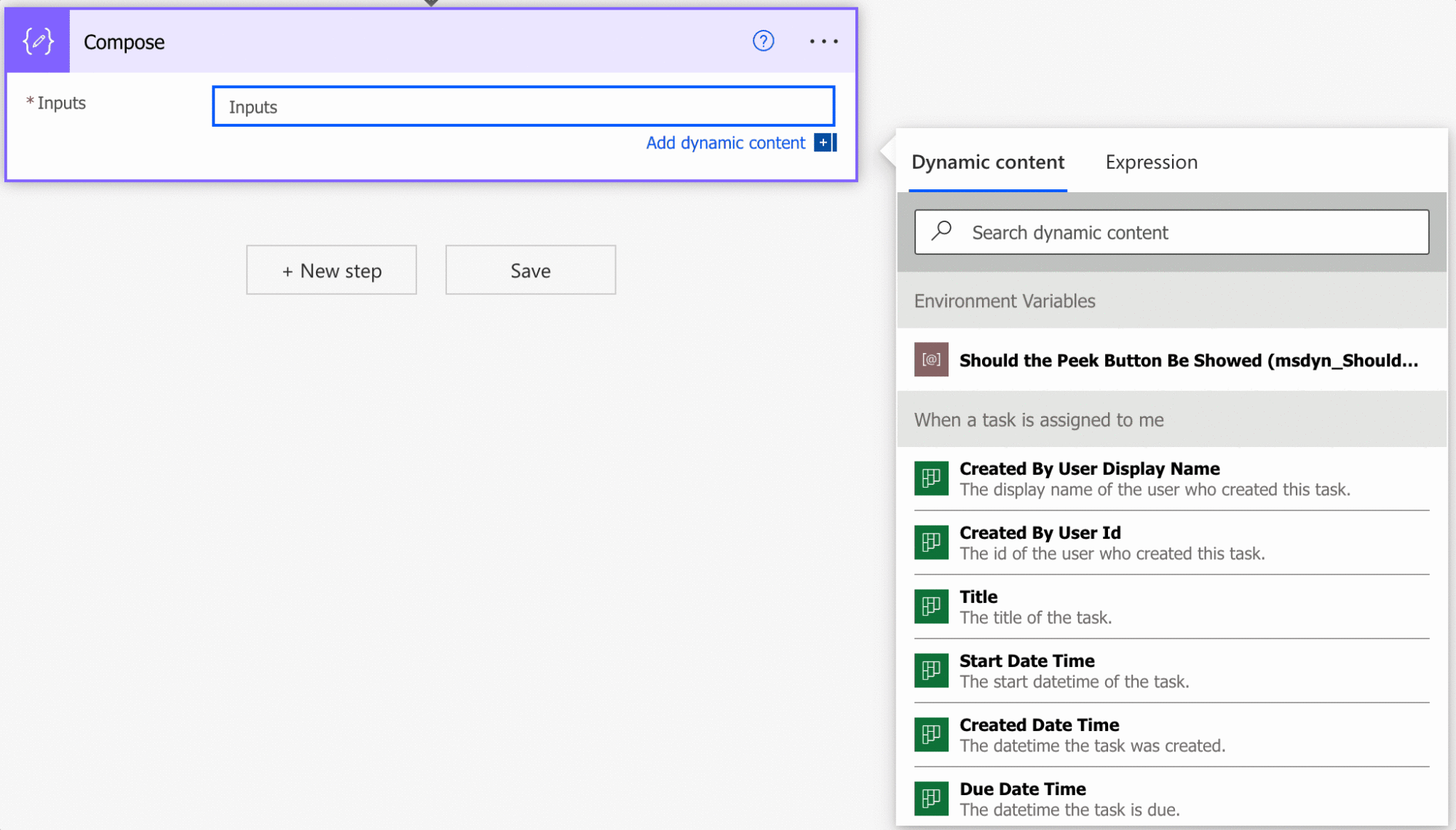Screen dimensions: 1456x830
Task: Insert the Due Date Time dynamic content
Action: (1023, 789)
